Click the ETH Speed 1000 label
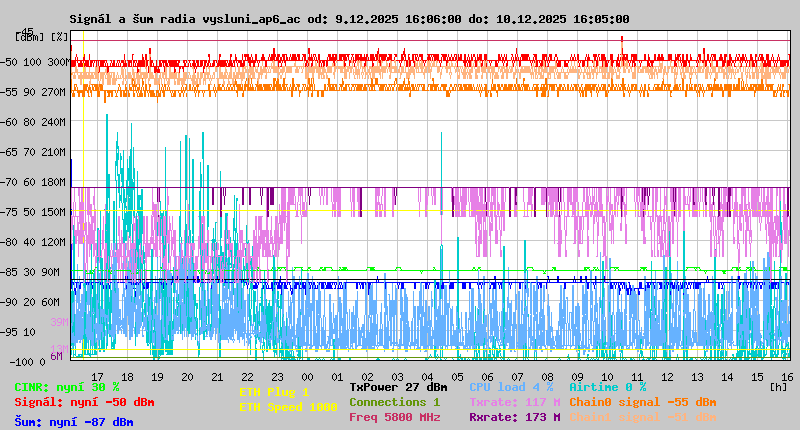 [x=288, y=407]
